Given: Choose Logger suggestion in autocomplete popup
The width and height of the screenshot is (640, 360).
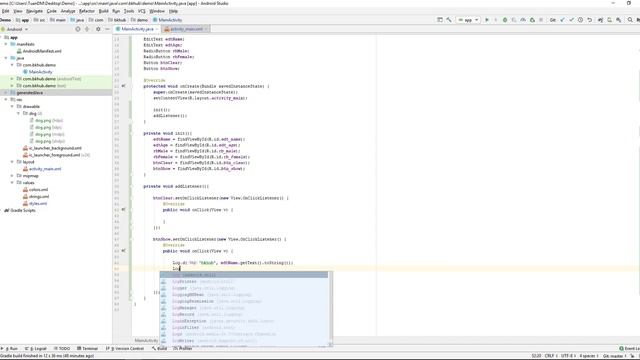Looking at the screenshot, I should pyautogui.click(x=244, y=288).
